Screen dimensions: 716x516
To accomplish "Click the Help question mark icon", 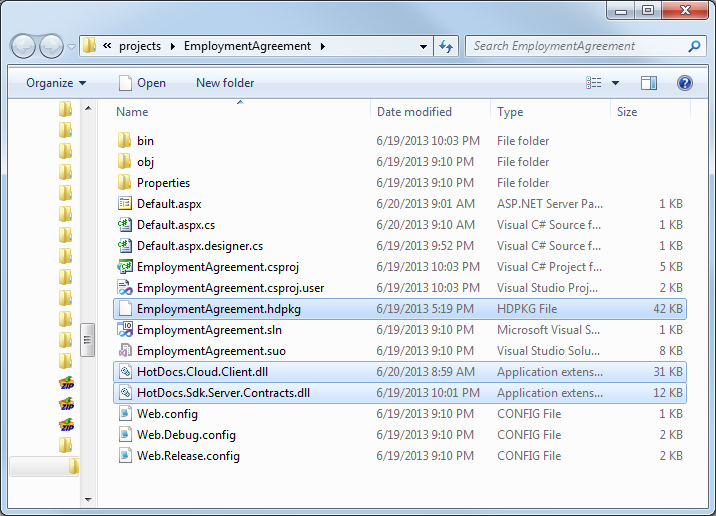I will pos(685,83).
